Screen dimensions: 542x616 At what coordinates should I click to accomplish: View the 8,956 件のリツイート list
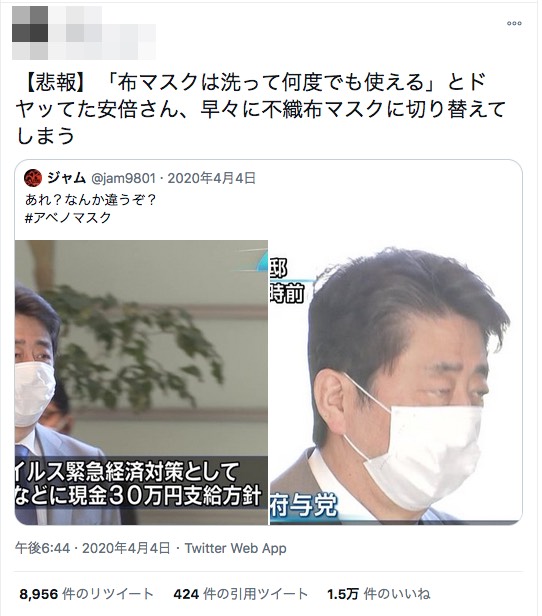point(86,594)
